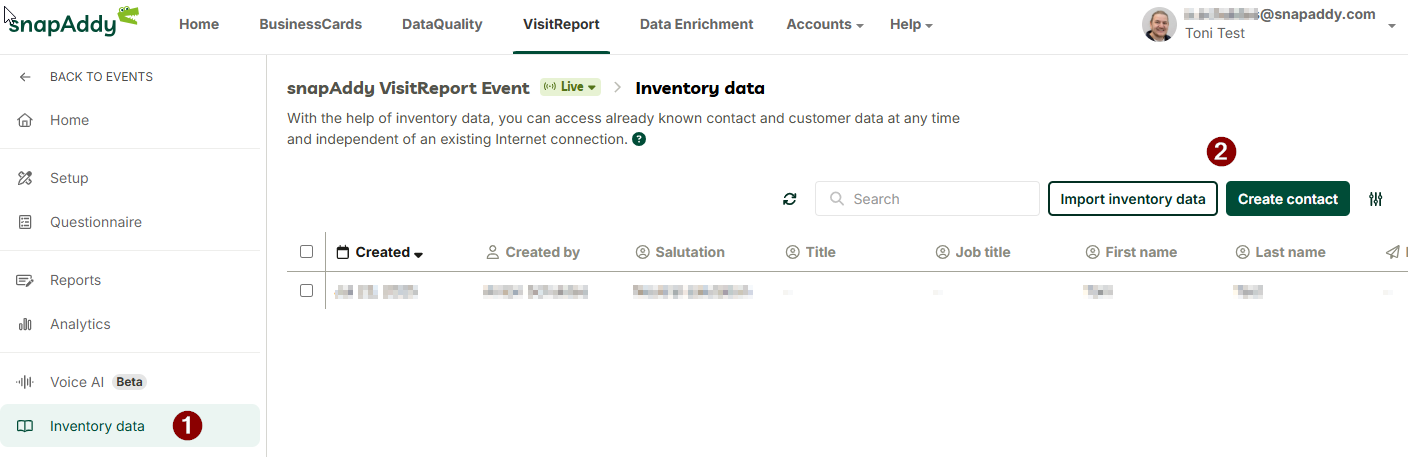Refresh the inventory data list
This screenshot has width=1408, height=457.
(790, 199)
